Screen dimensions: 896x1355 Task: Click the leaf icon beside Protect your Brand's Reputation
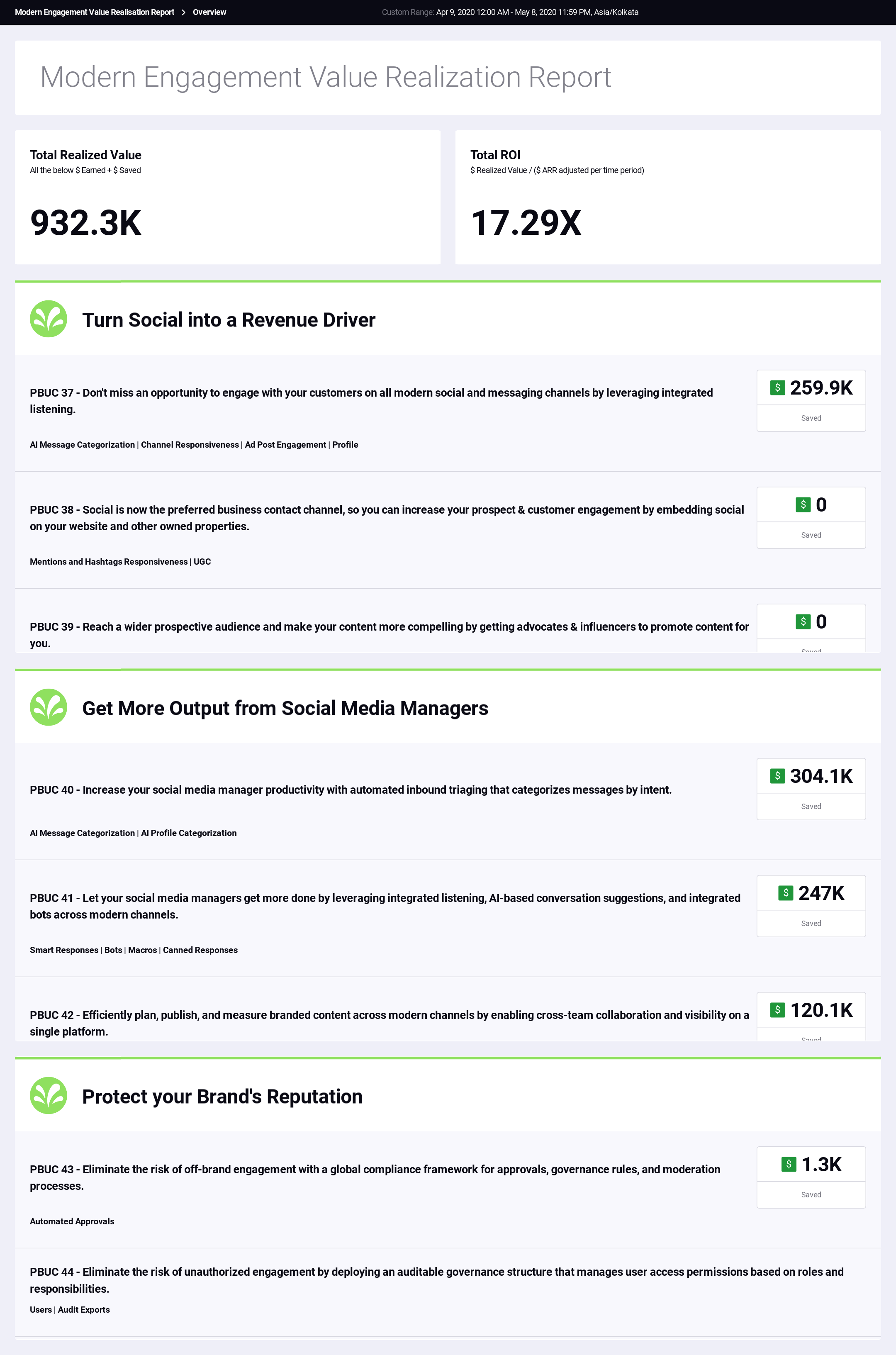coord(49,1096)
